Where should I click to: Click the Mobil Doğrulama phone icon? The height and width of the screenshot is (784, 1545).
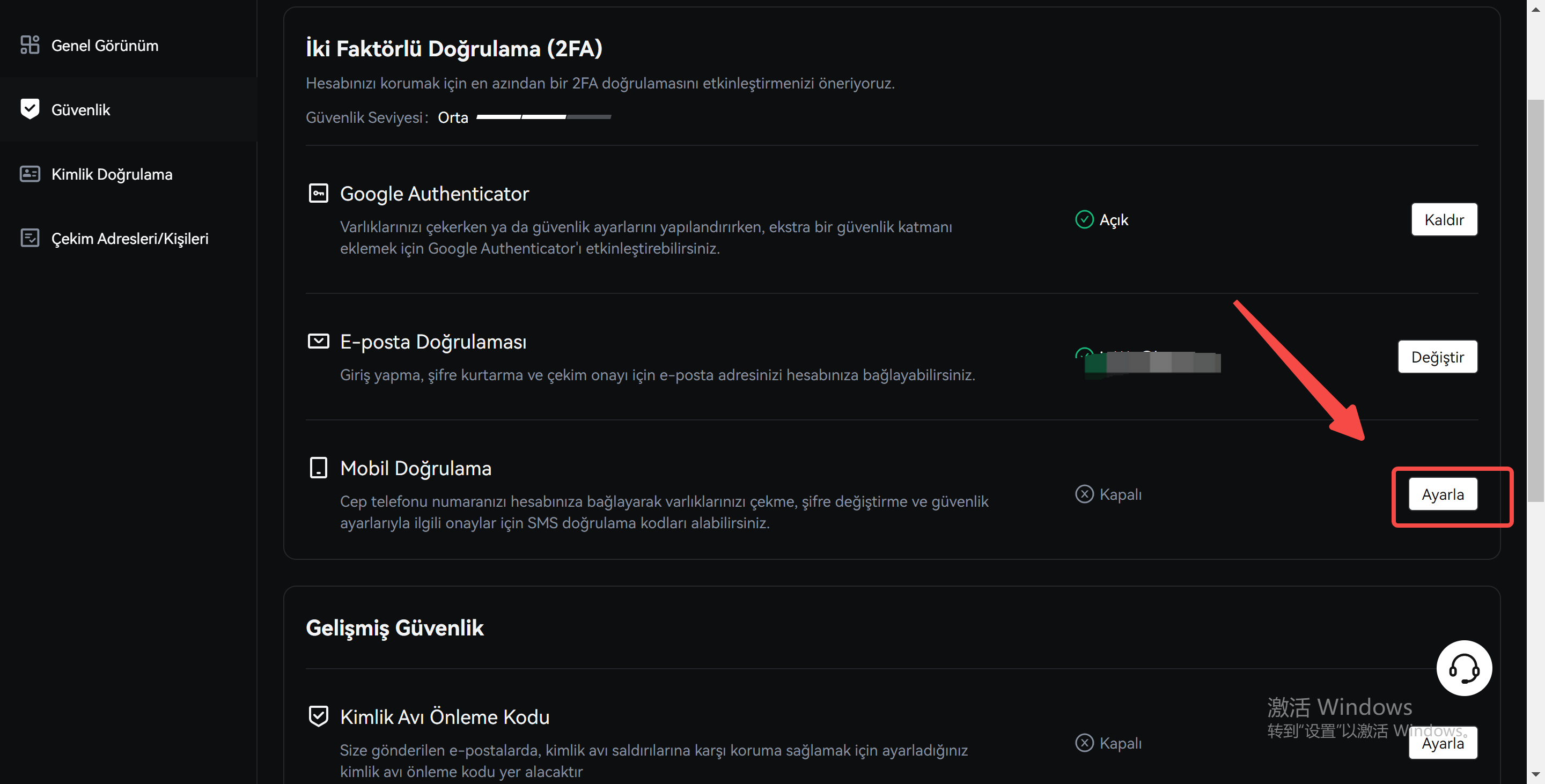pos(318,468)
